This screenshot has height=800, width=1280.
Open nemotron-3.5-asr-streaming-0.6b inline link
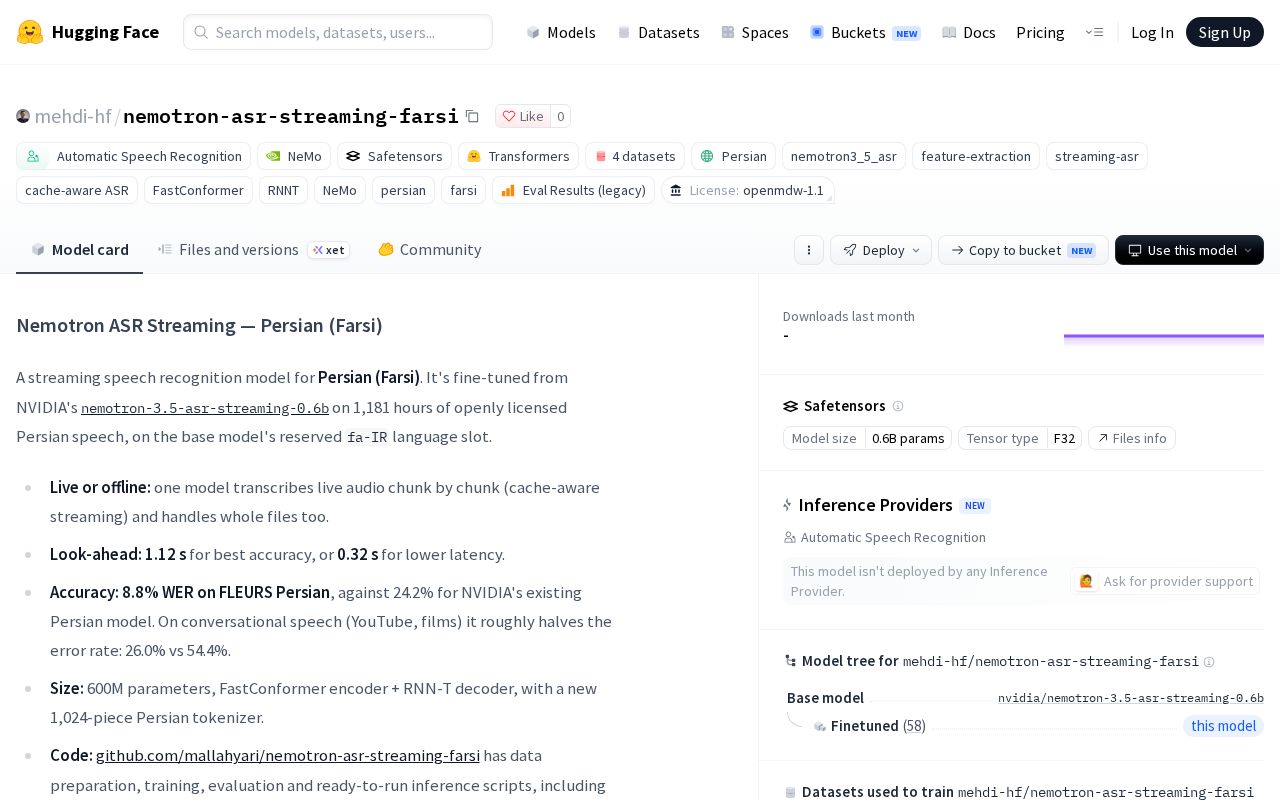(x=205, y=408)
